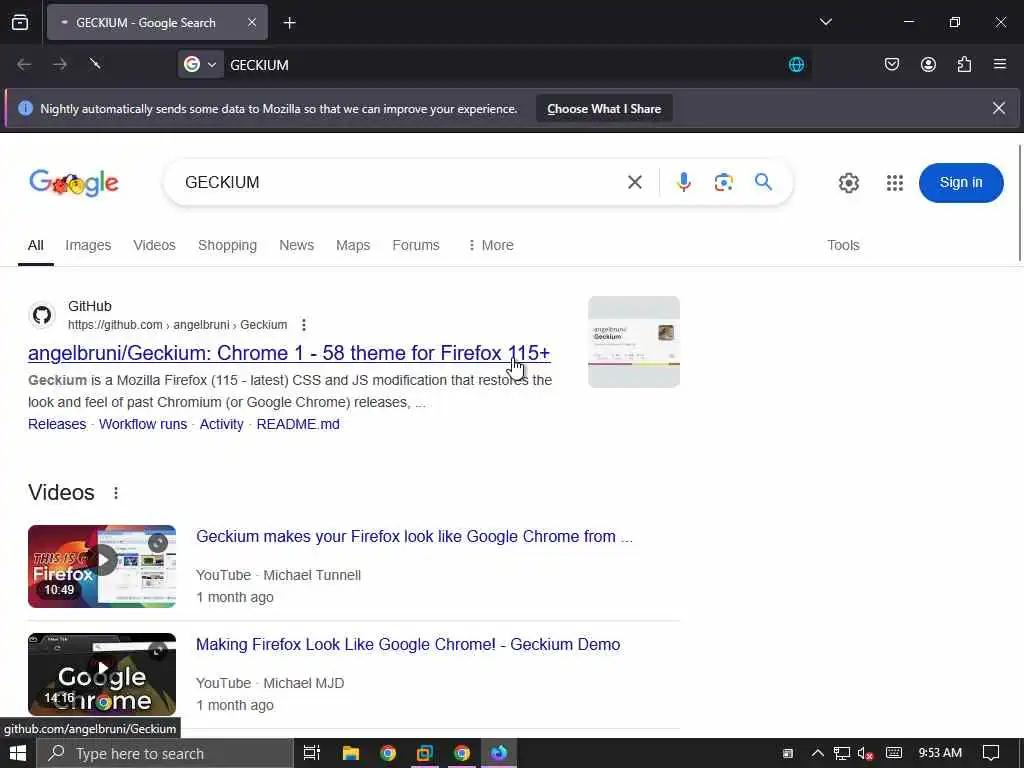Click the 9:53 AM taskbar clock
The image size is (1024, 768).
click(x=940, y=753)
